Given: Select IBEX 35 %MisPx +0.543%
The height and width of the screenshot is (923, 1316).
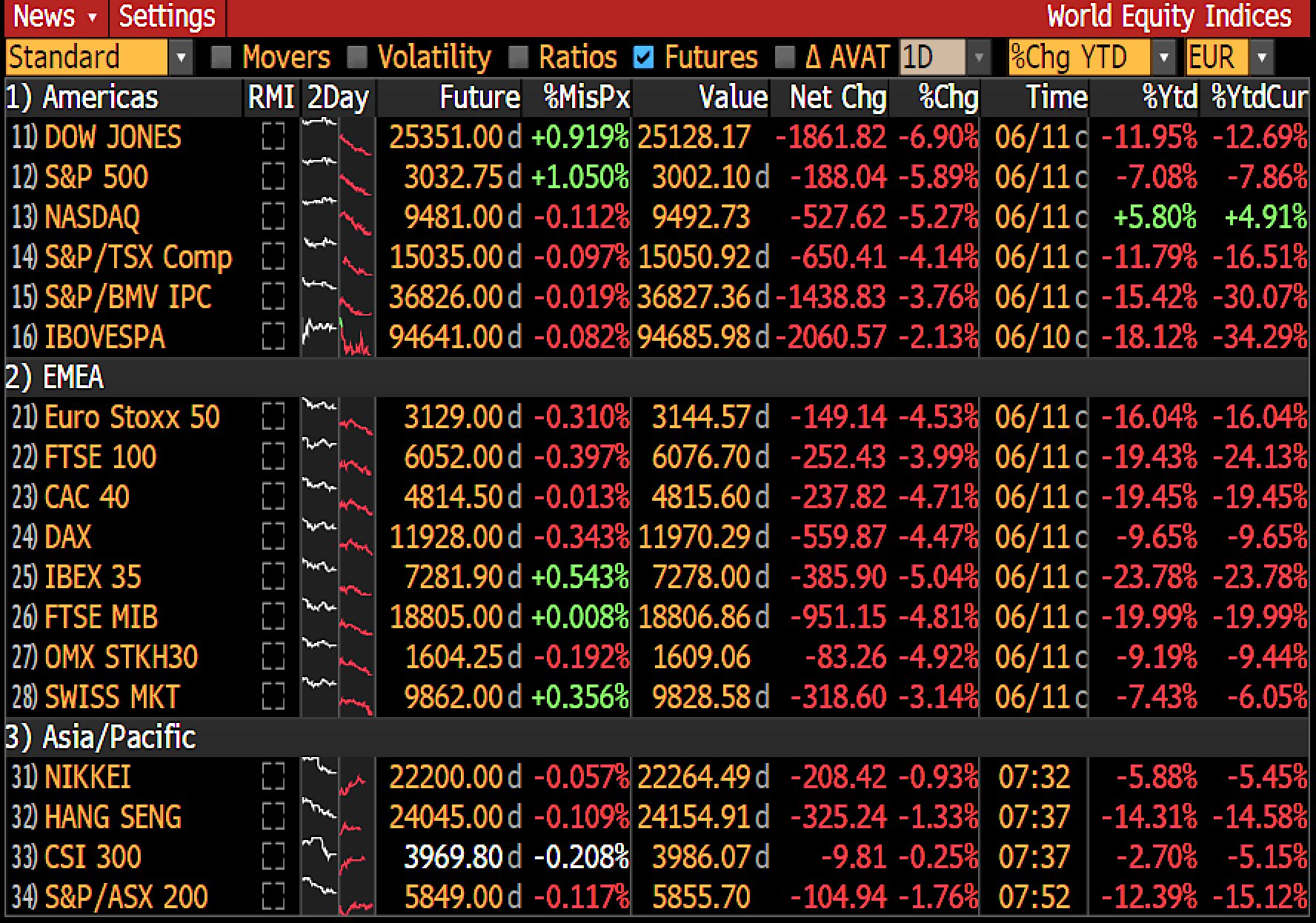Looking at the screenshot, I should 580,577.
